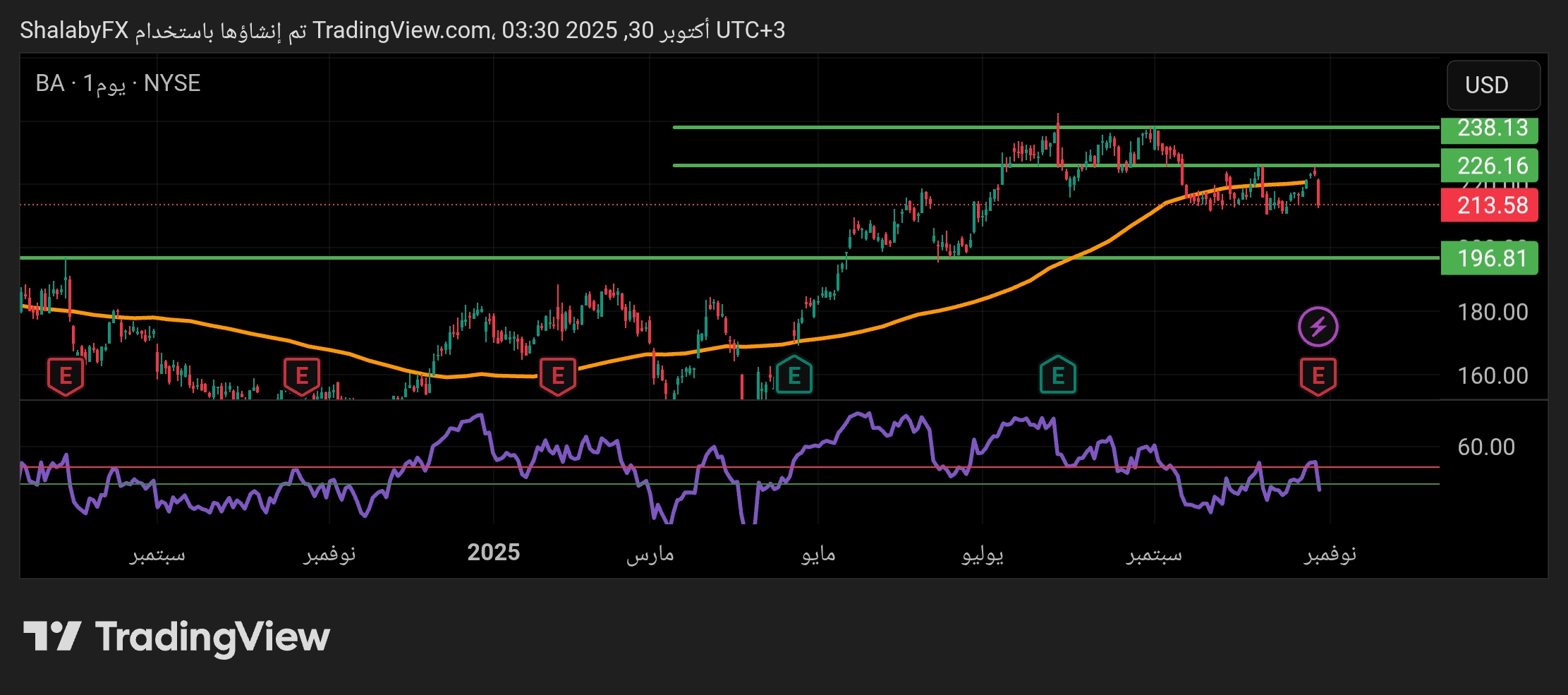The height and width of the screenshot is (695, 1568).
Task: Click the 60.00 level on indicator scale
Action: (1485, 447)
